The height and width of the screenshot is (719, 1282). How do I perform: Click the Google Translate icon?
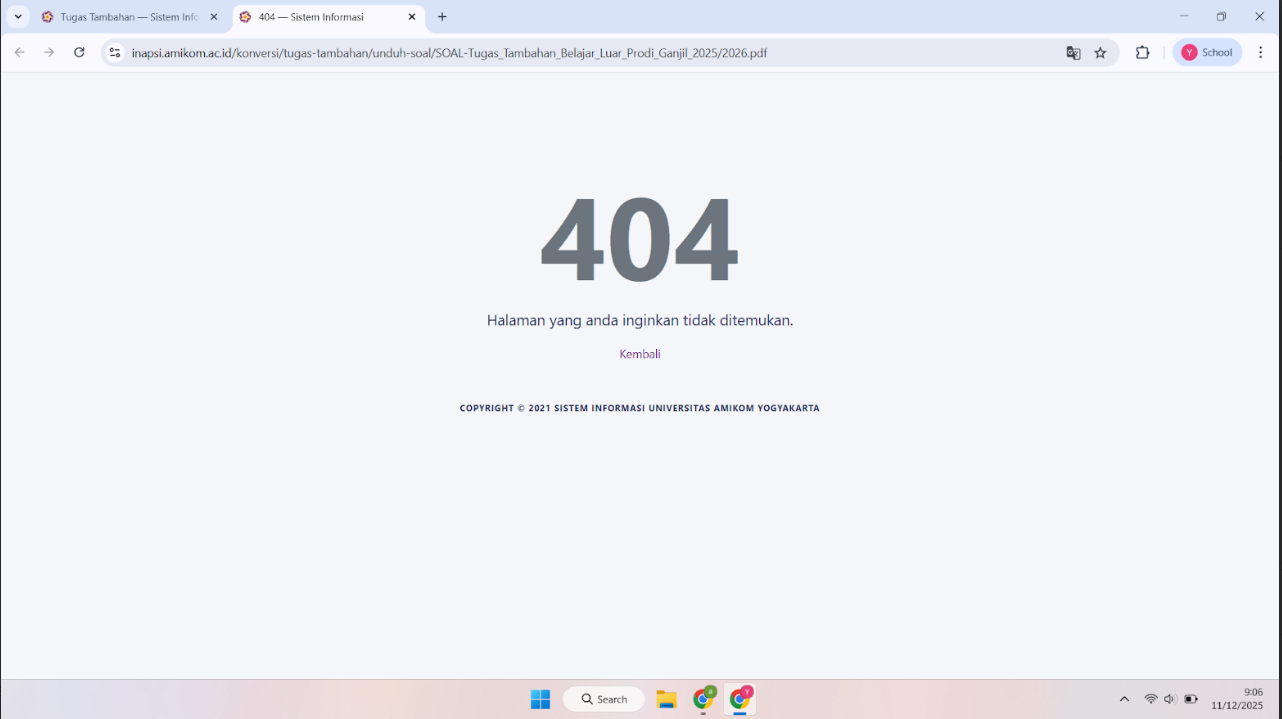(1073, 53)
